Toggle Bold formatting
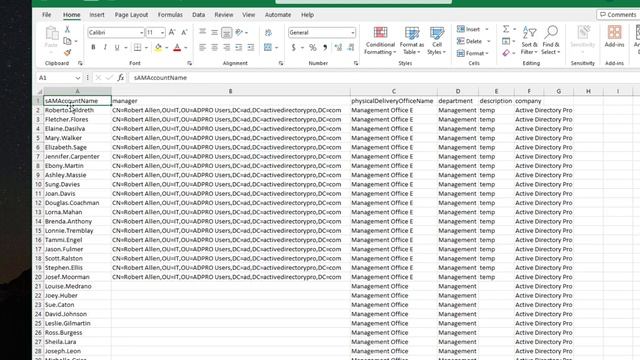 [93, 48]
